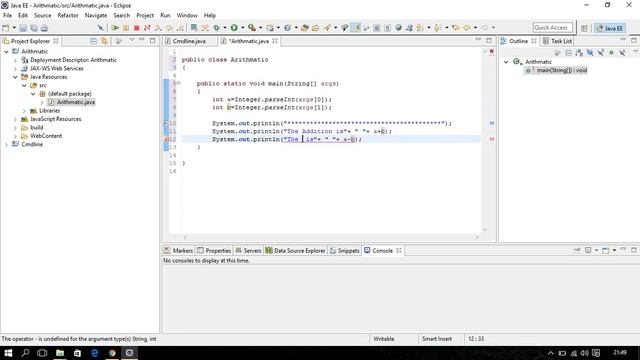640x360 pixels.
Task: Switch to the Markers tab
Action: 178,251
